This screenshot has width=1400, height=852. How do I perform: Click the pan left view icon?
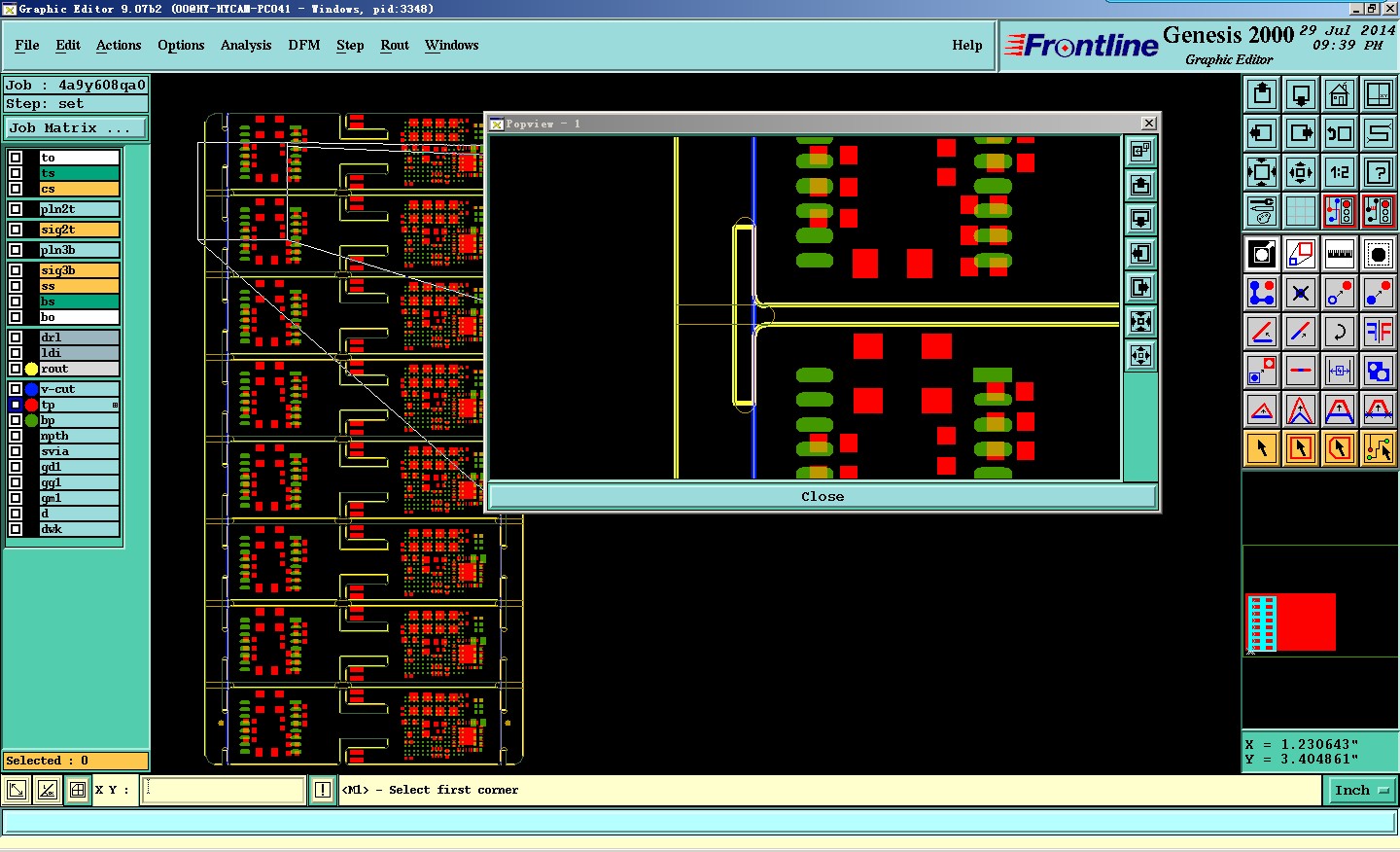[1262, 133]
